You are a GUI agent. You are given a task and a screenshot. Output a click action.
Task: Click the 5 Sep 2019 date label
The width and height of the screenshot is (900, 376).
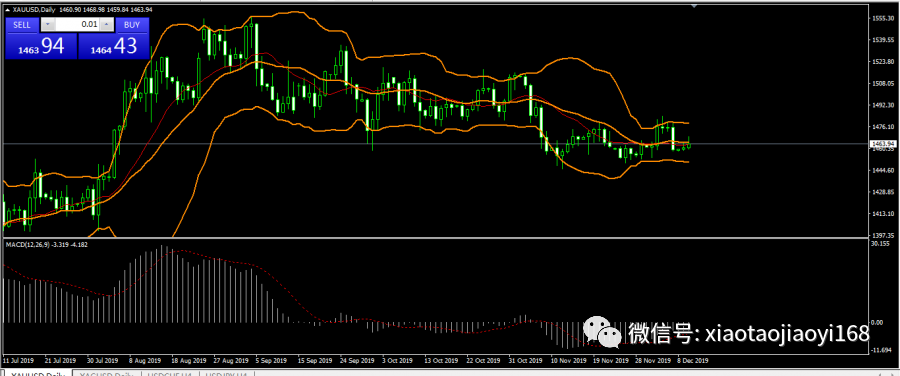[271, 361]
